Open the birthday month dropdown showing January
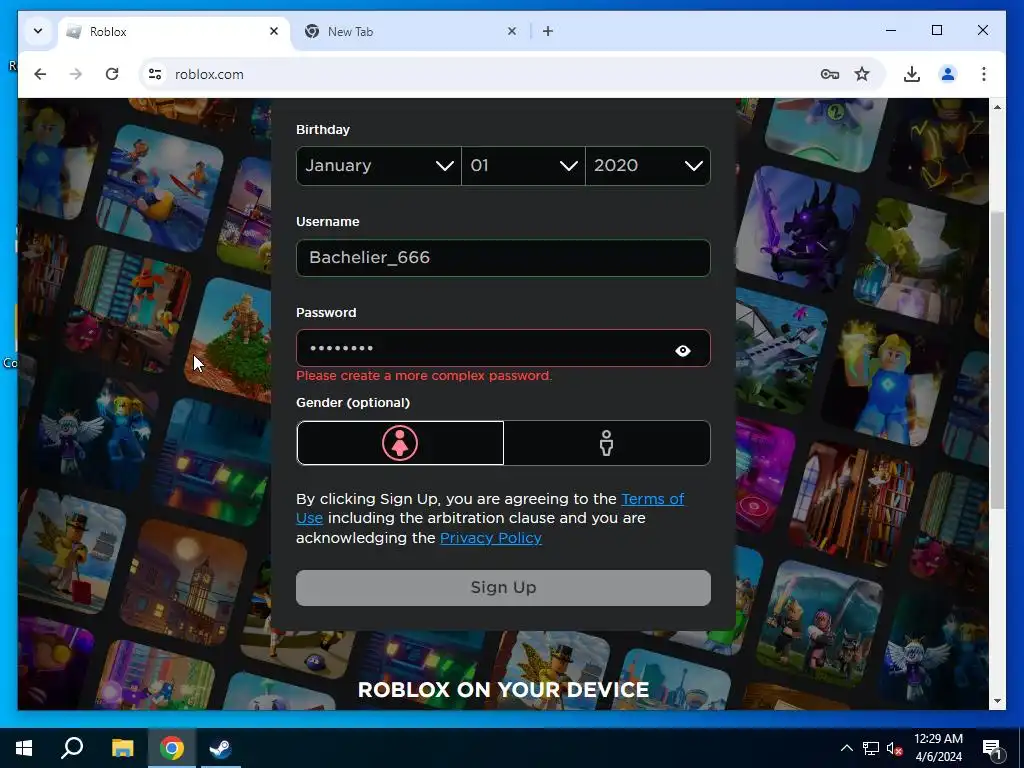Viewport: 1024px width, 768px height. pyautogui.click(x=379, y=166)
